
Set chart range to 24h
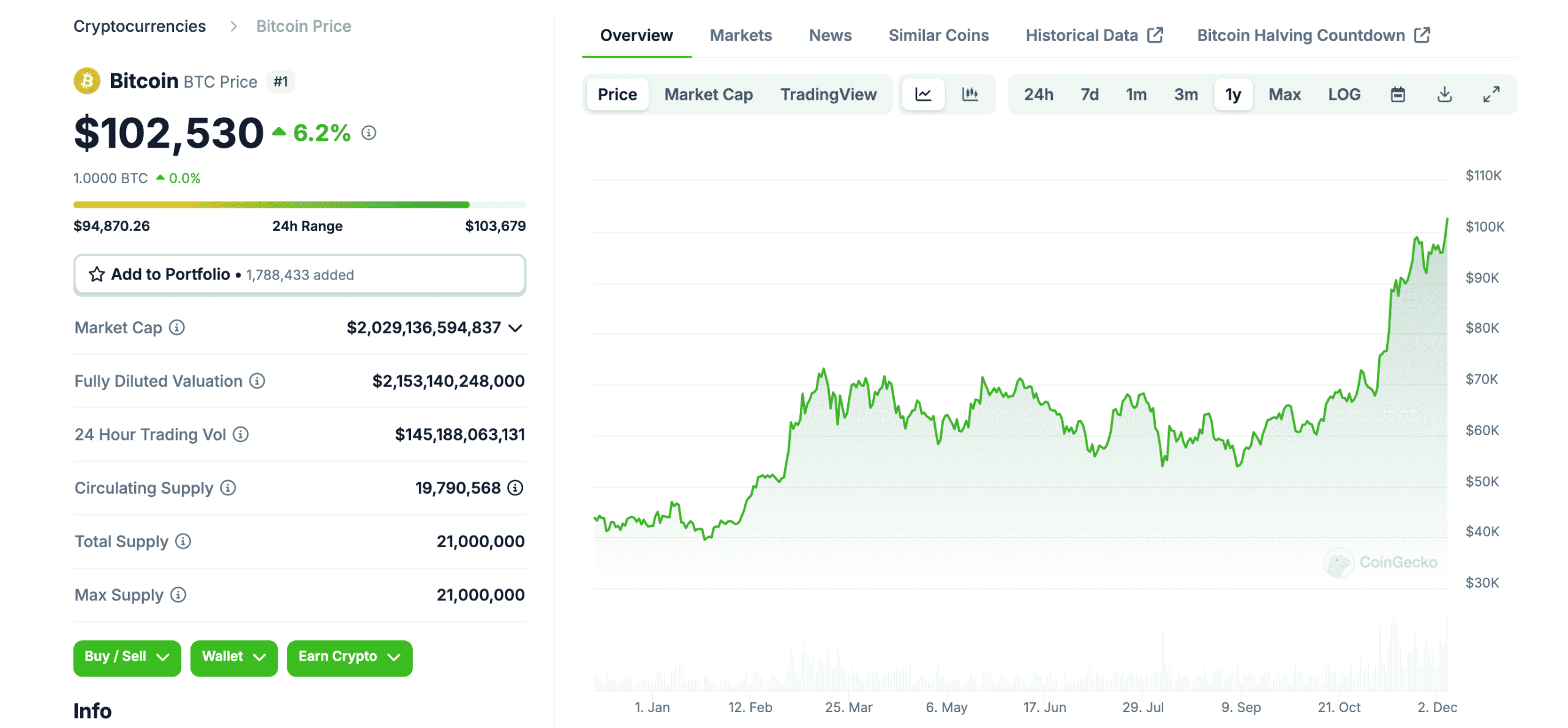(x=1039, y=94)
